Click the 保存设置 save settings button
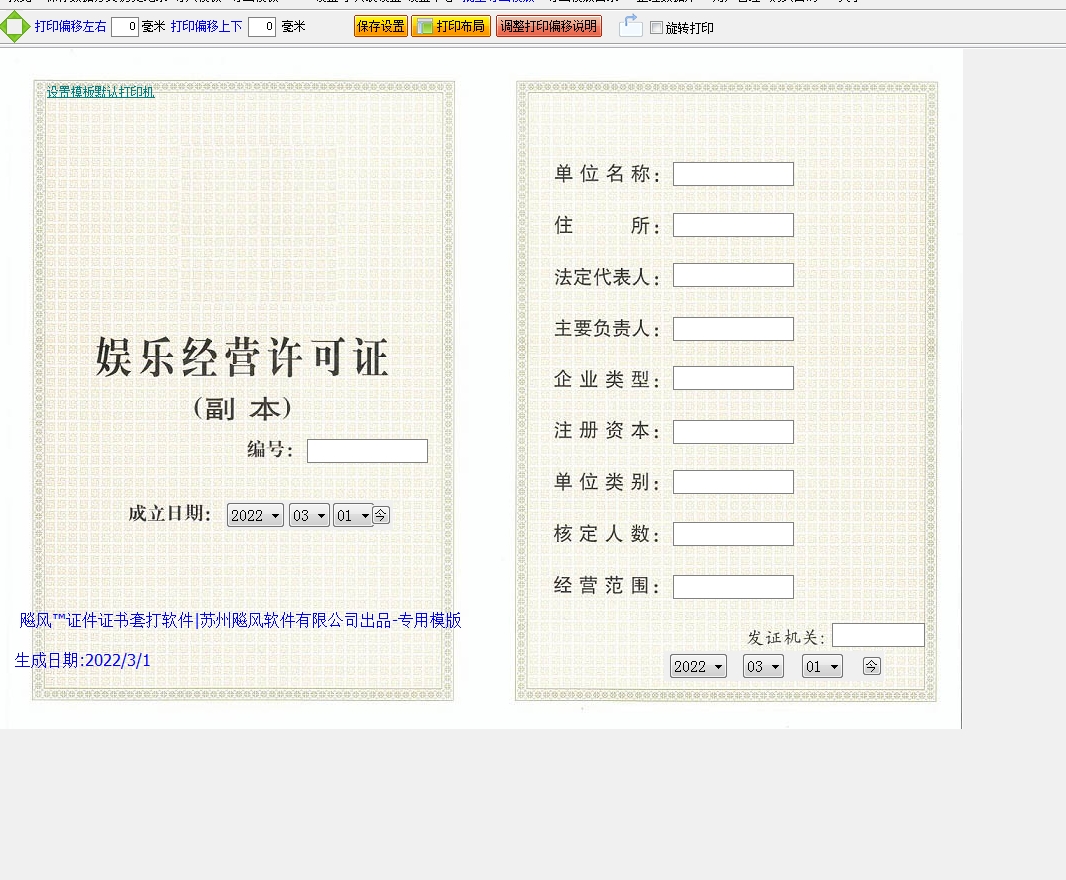Image resolution: width=1066 pixels, height=880 pixels. (381, 27)
